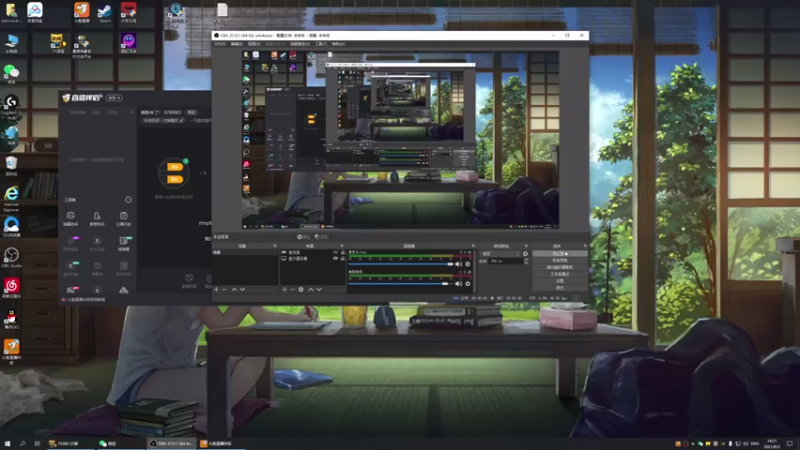Expand the toolbox circle button in Douyu
Image resolution: width=800 pixels, height=450 pixels.
128,199
